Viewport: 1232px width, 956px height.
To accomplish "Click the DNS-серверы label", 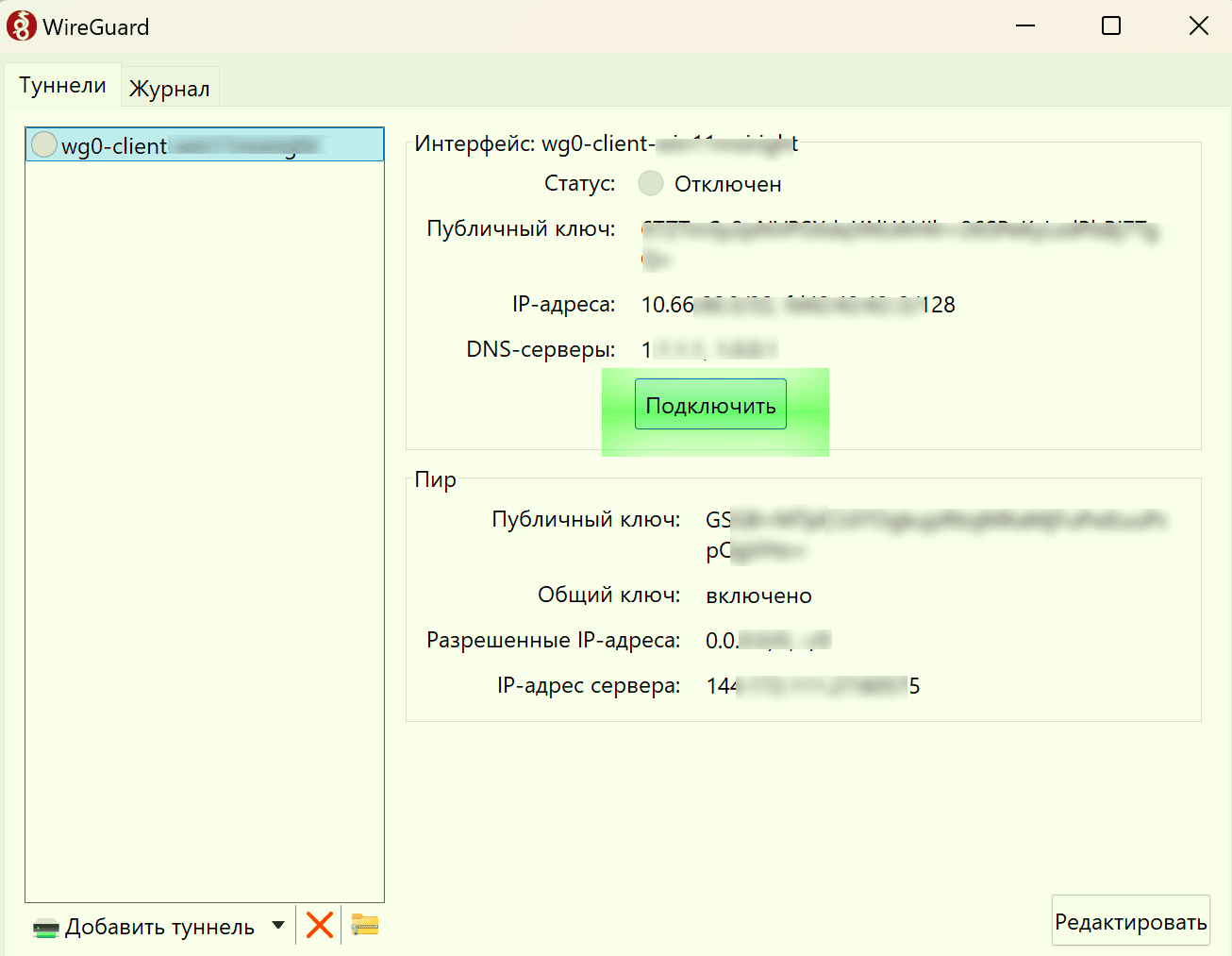I will click(x=541, y=349).
